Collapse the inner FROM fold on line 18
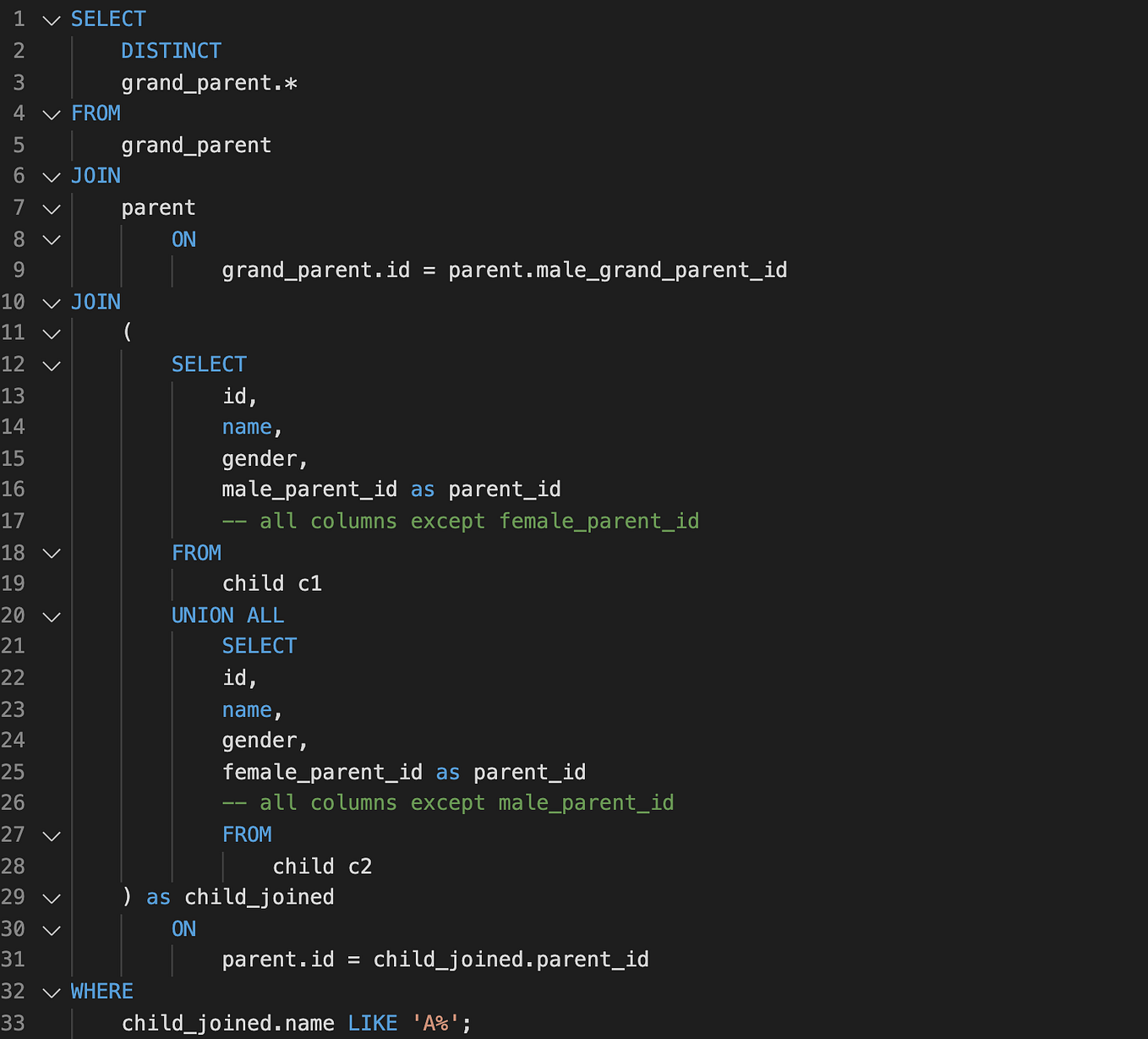 pos(51,554)
